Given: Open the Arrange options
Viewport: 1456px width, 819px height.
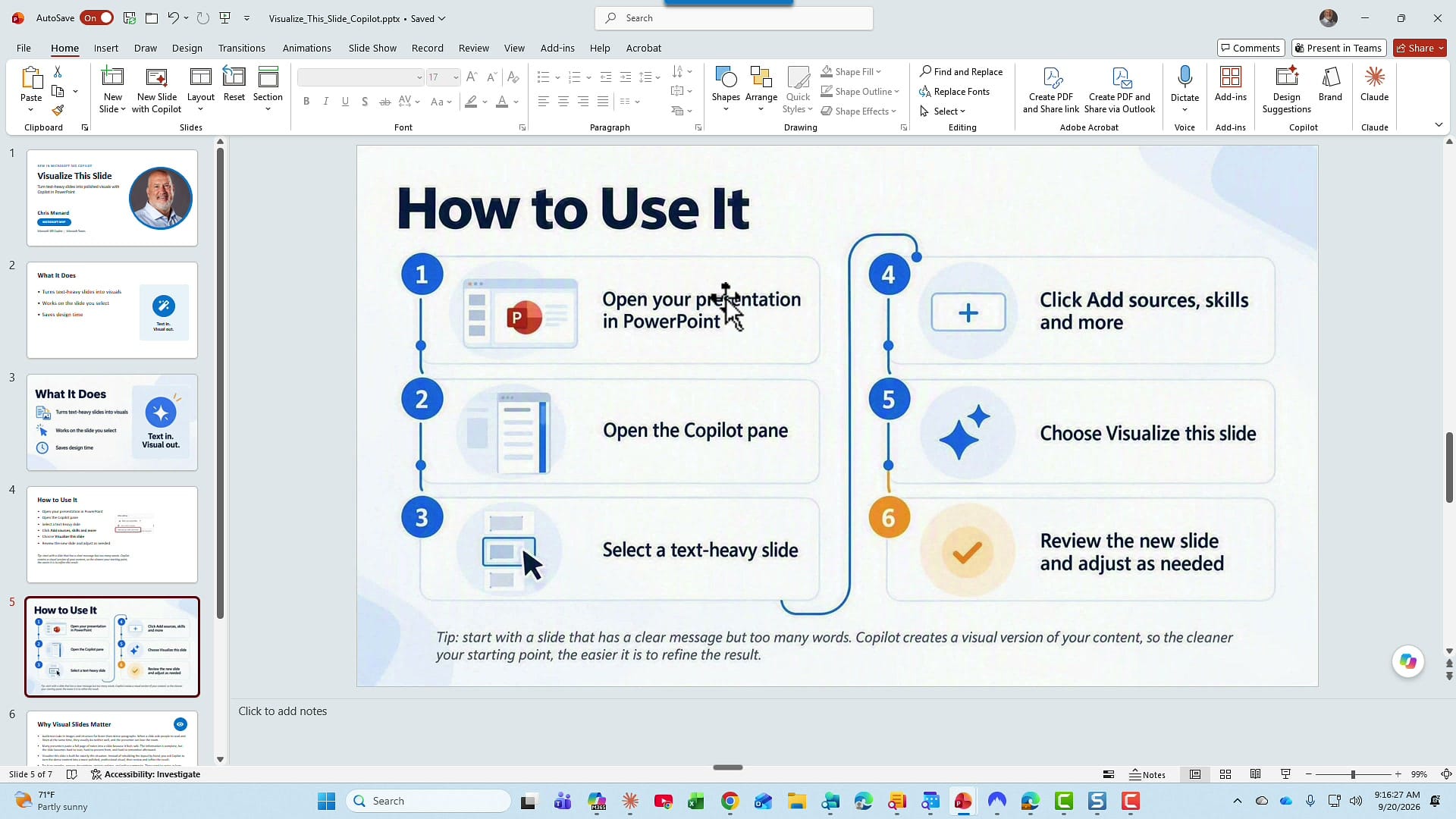Looking at the screenshot, I should (761, 89).
